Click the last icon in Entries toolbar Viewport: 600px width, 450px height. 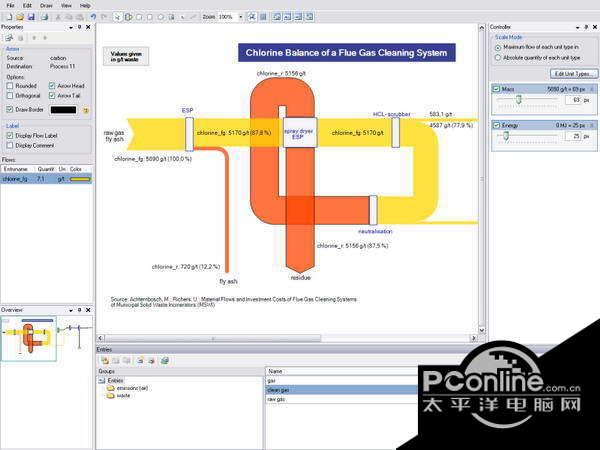tap(165, 360)
